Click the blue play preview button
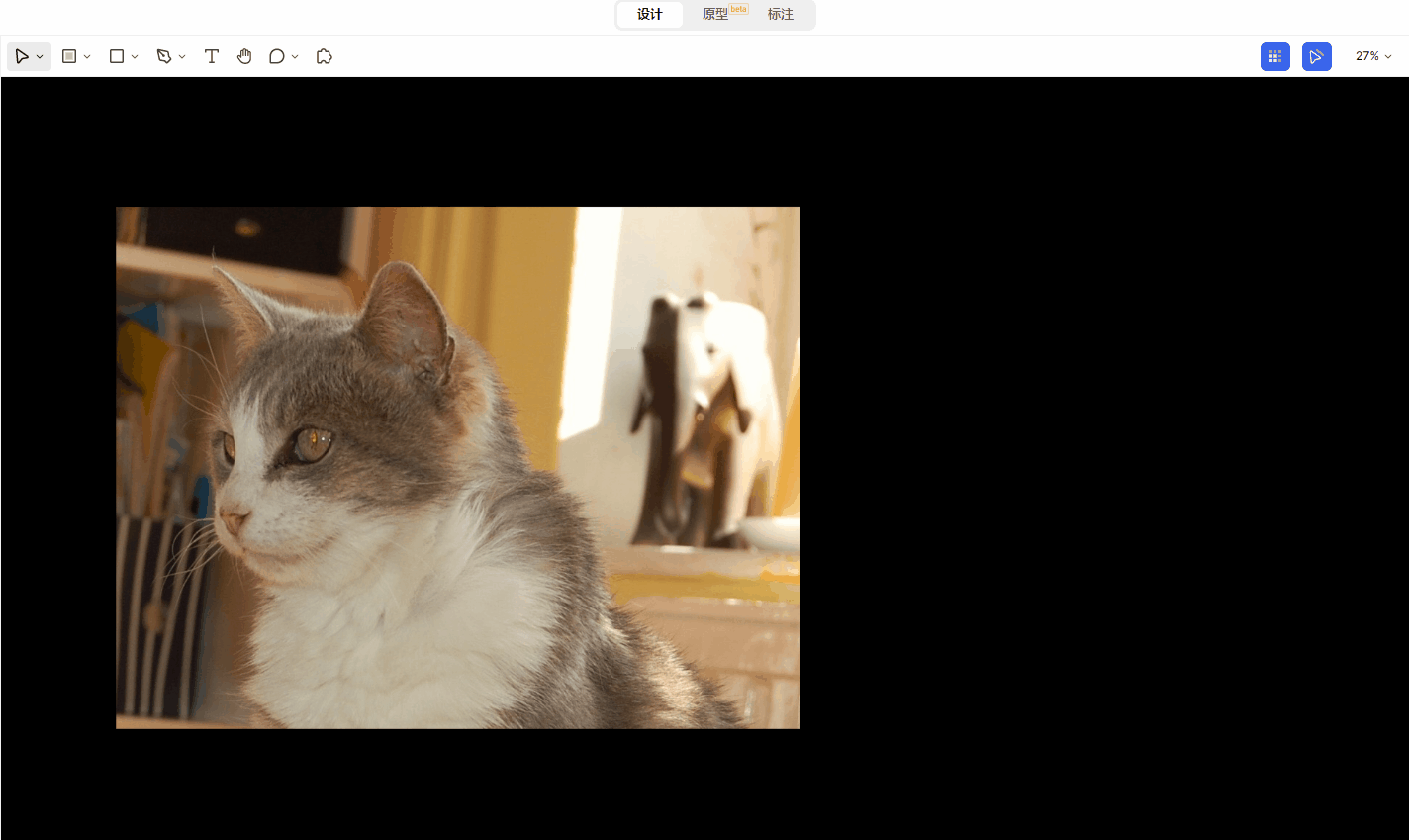The width and height of the screenshot is (1409, 840). pyautogui.click(x=1317, y=56)
